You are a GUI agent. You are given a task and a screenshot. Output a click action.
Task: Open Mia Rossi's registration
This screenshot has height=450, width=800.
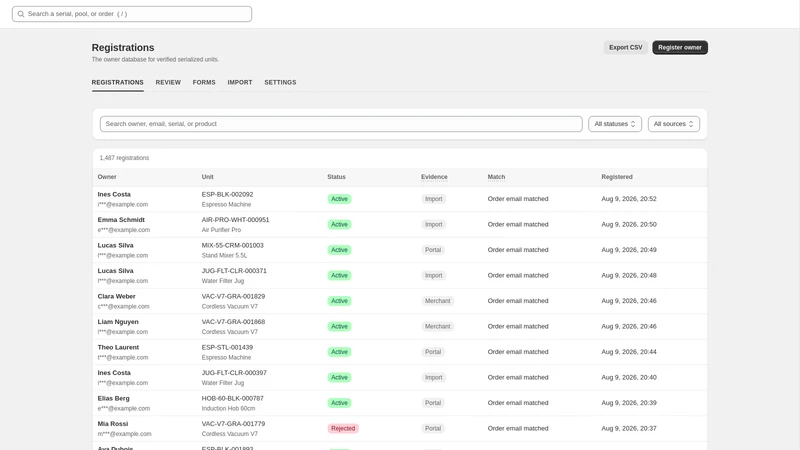click(x=400, y=429)
